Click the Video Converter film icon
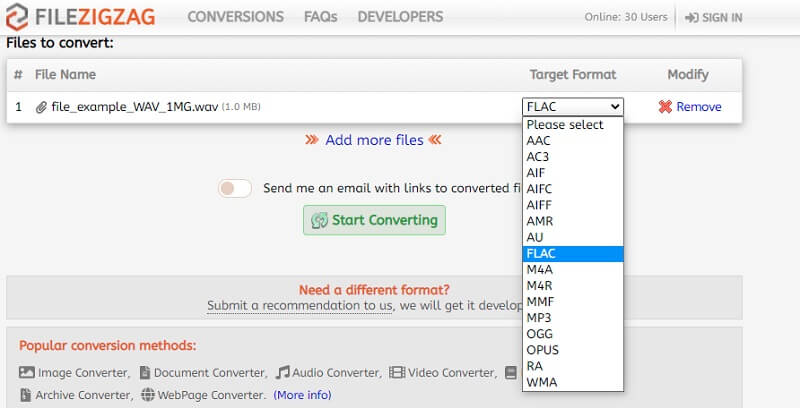800x408 pixels. (x=397, y=373)
